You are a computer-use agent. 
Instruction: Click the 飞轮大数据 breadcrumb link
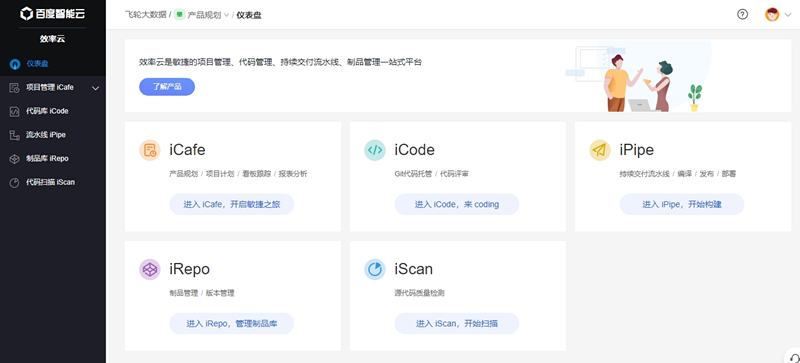click(x=145, y=15)
